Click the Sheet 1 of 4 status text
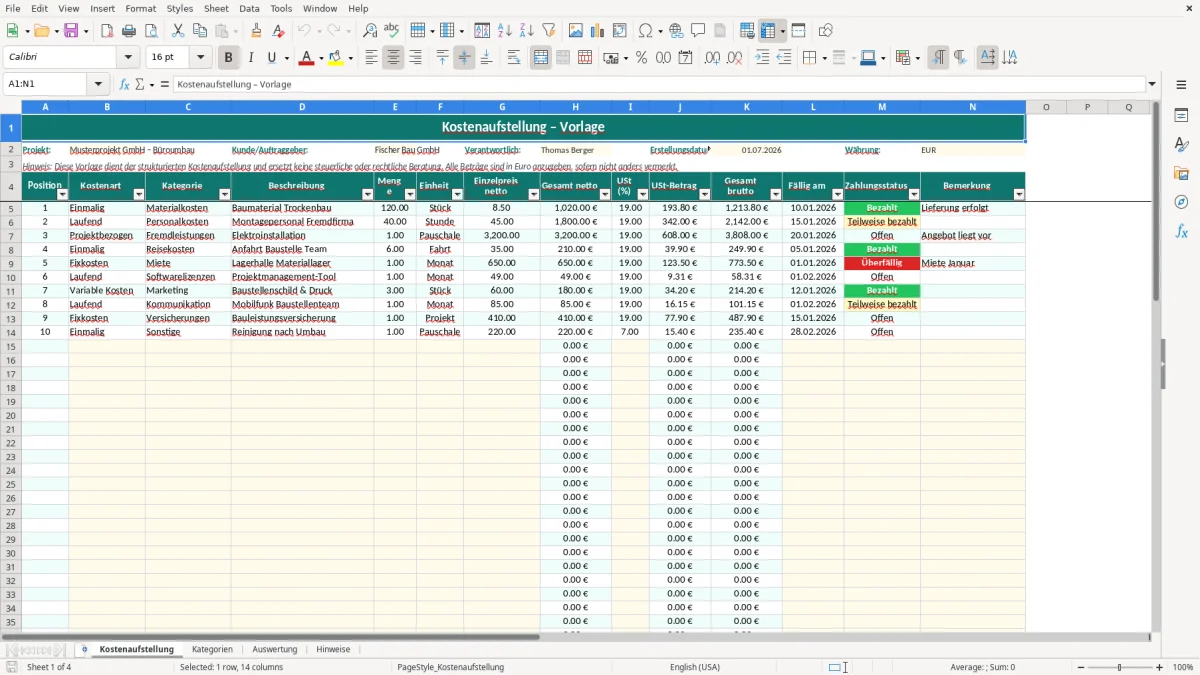The image size is (1200, 675). (x=49, y=667)
